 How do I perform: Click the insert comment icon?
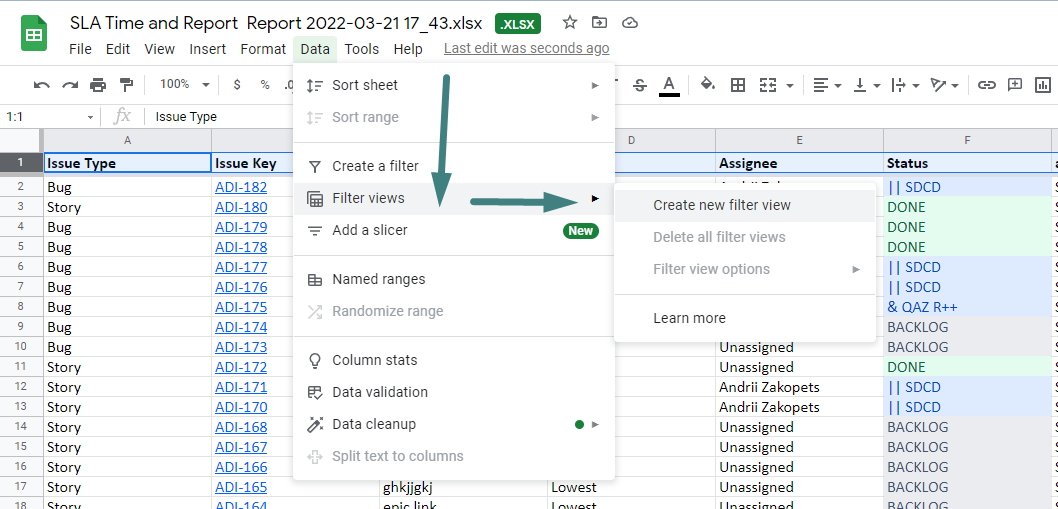(x=1015, y=85)
